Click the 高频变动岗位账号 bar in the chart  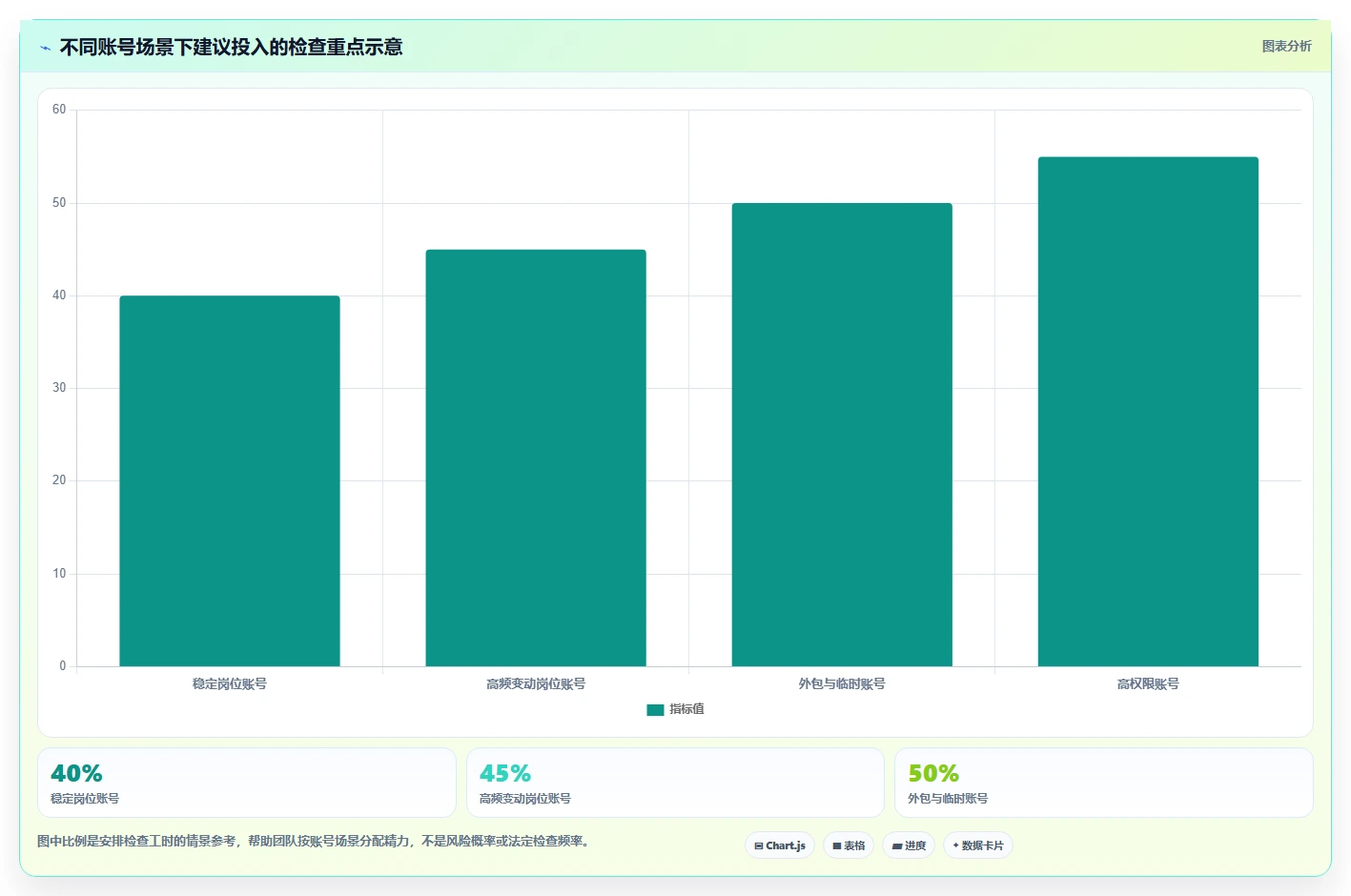[536, 458]
